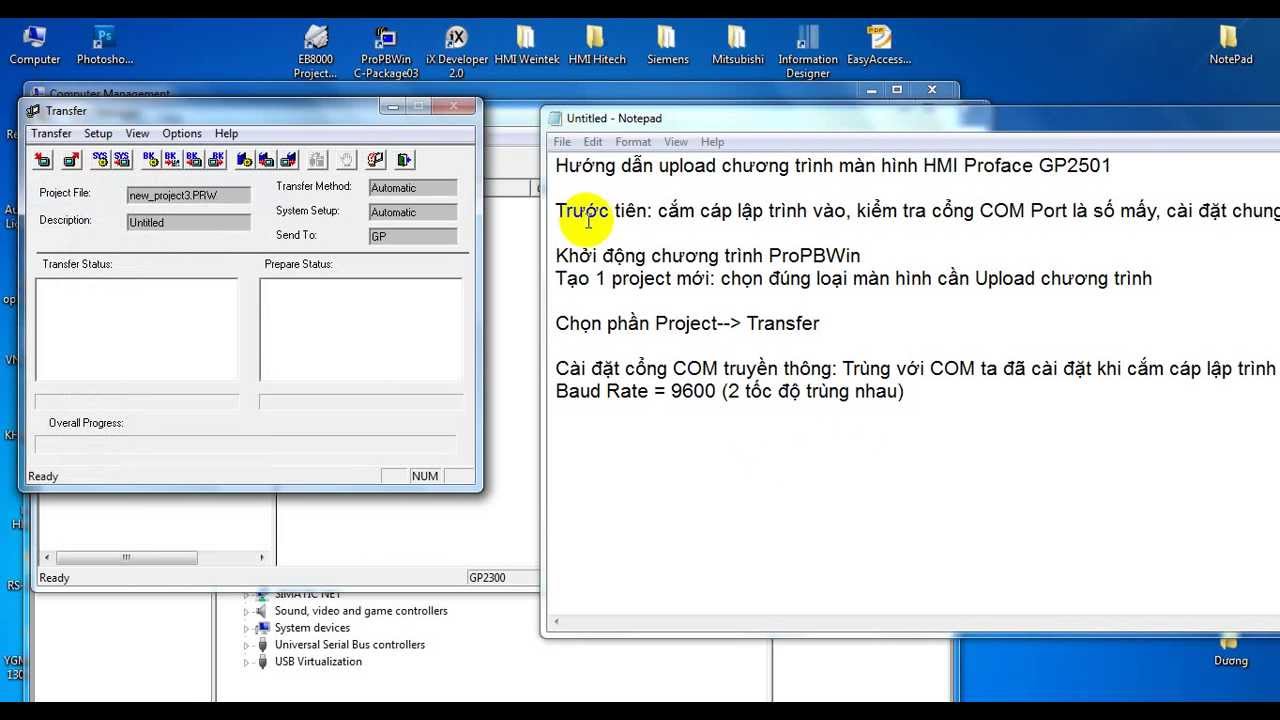Expand Universal Serial Bus controllers node
Viewport: 1280px width, 720px height.
(247, 645)
